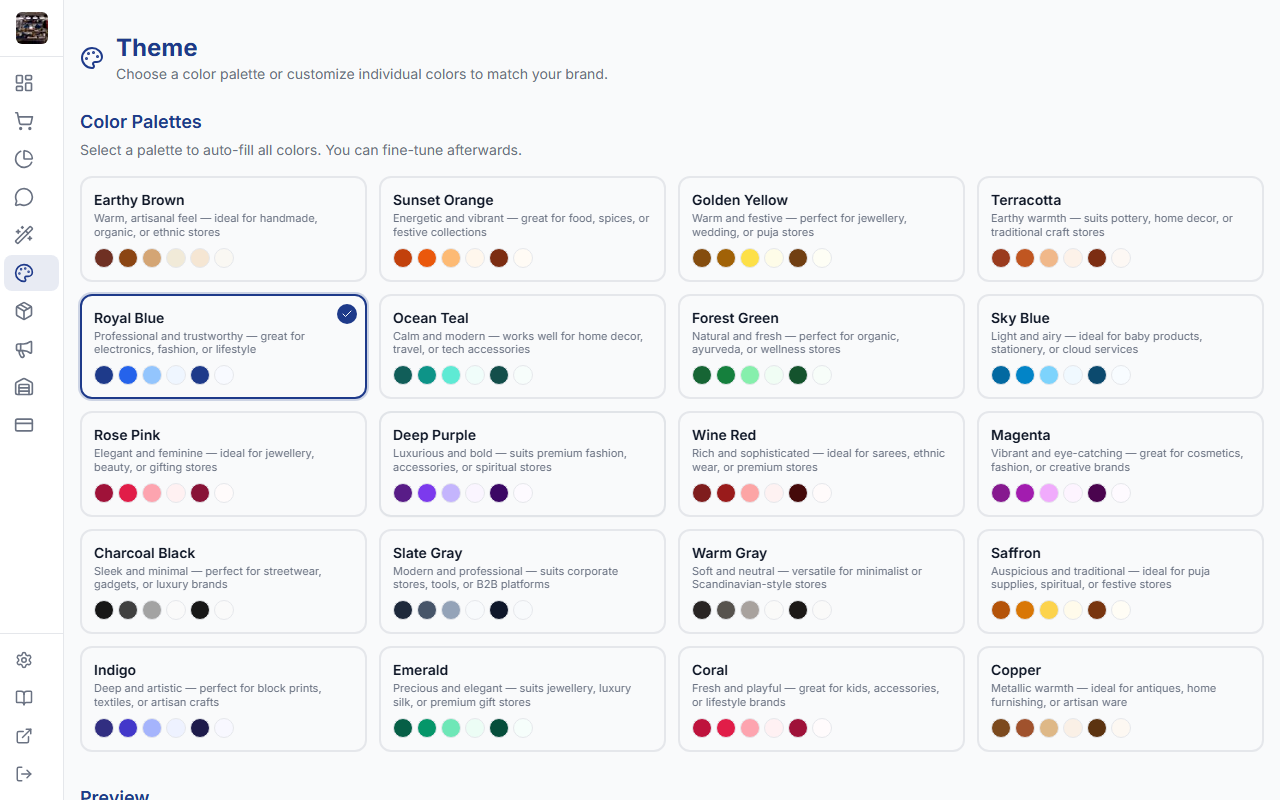Image resolution: width=1280 pixels, height=800 pixels.
Task: Click the warehouse icon in sidebar
Action: [24, 387]
